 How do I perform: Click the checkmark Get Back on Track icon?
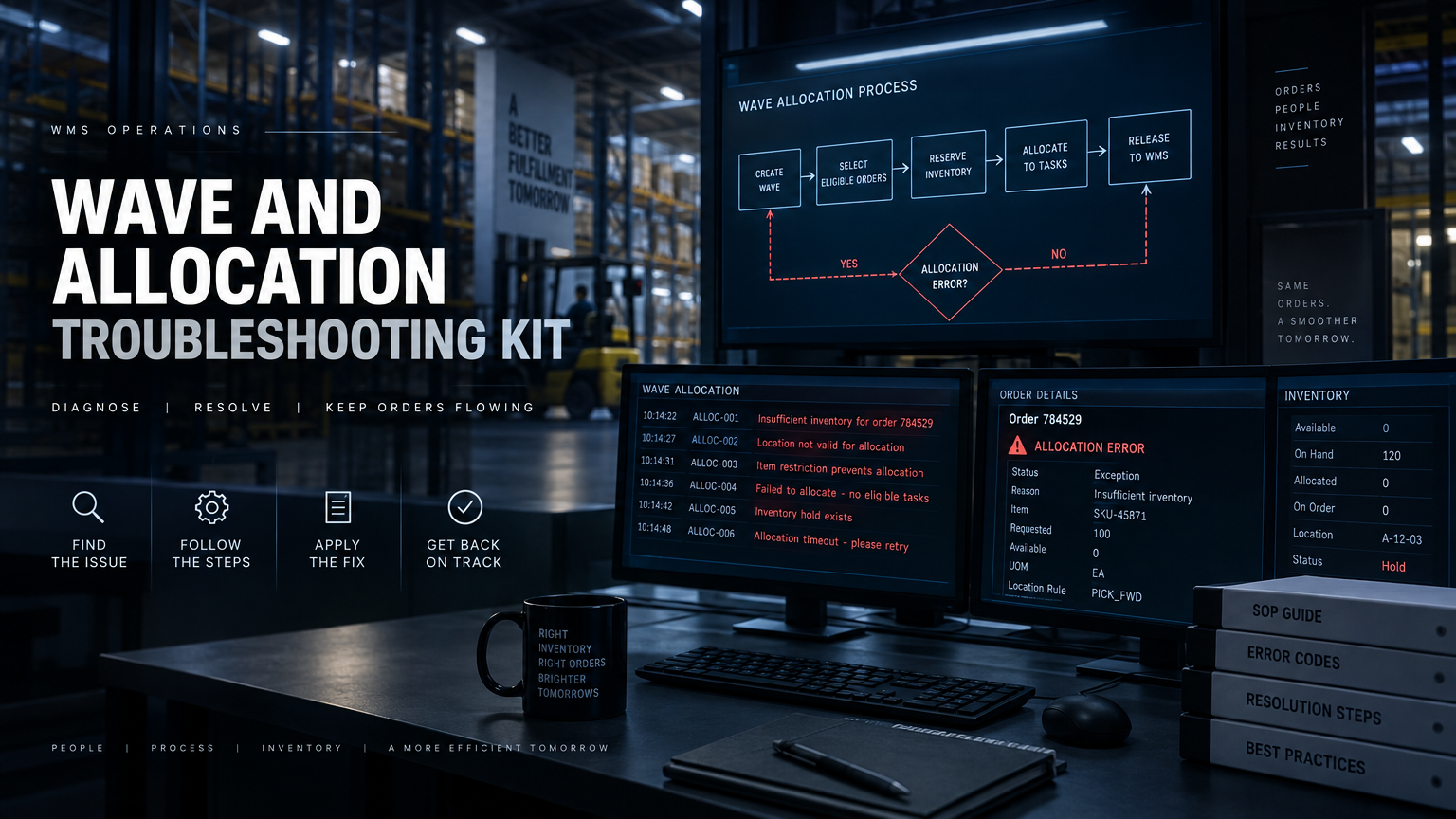pos(464,507)
